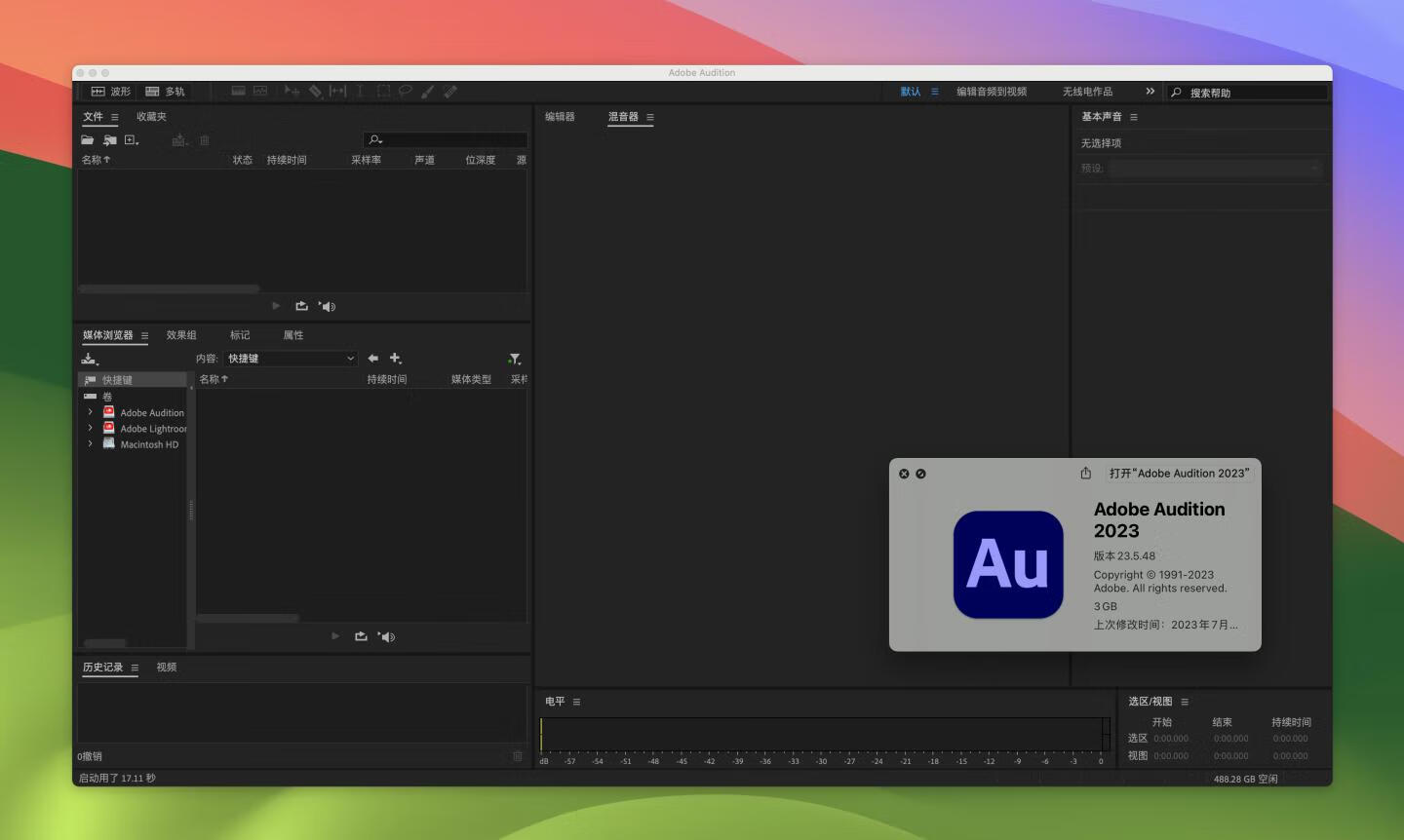Click Duration (持续时间) column header in Files panel
1404x840 pixels.
pyautogui.click(x=287, y=160)
